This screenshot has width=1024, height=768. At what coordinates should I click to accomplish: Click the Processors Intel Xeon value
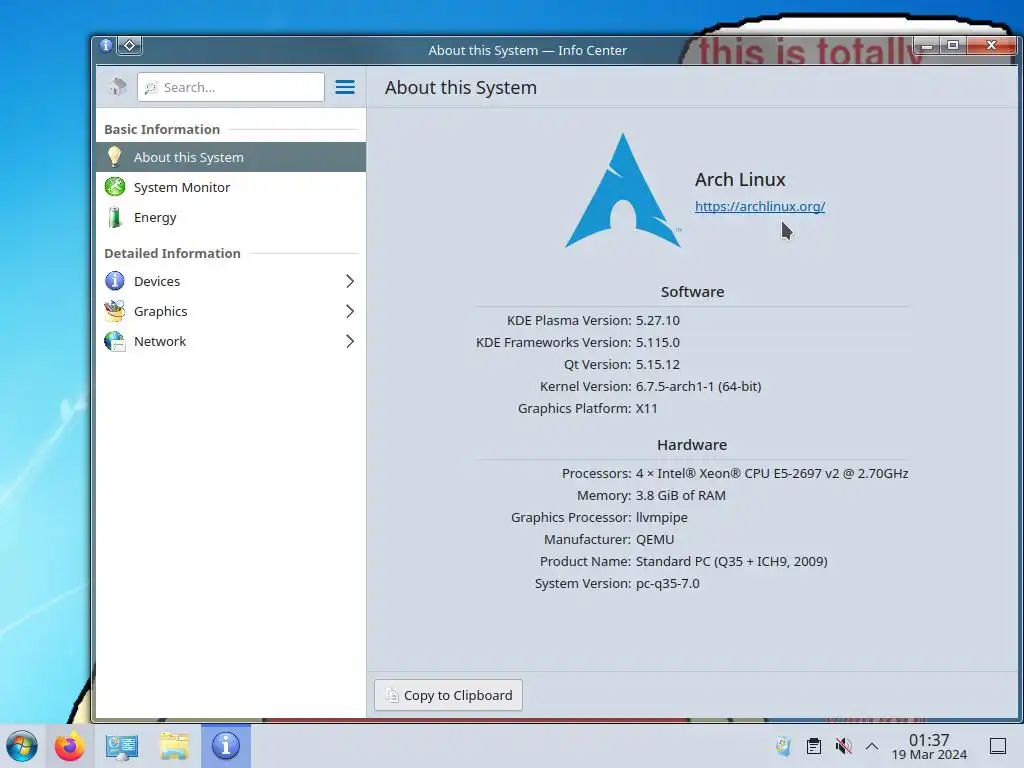click(x=772, y=473)
